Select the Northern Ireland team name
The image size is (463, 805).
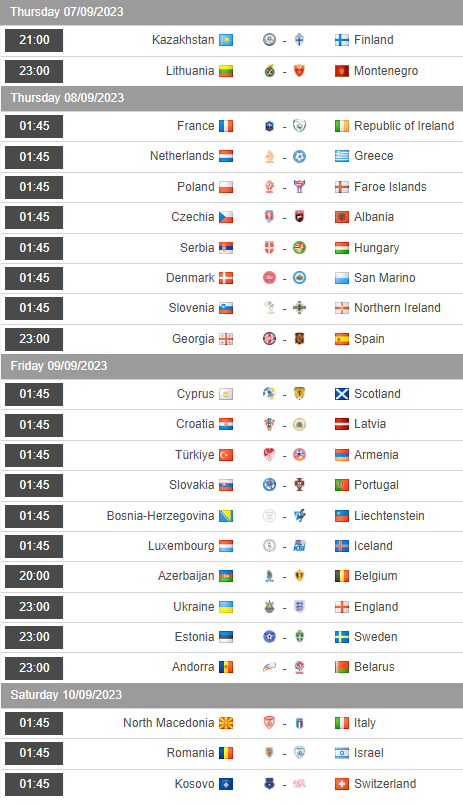[397, 308]
